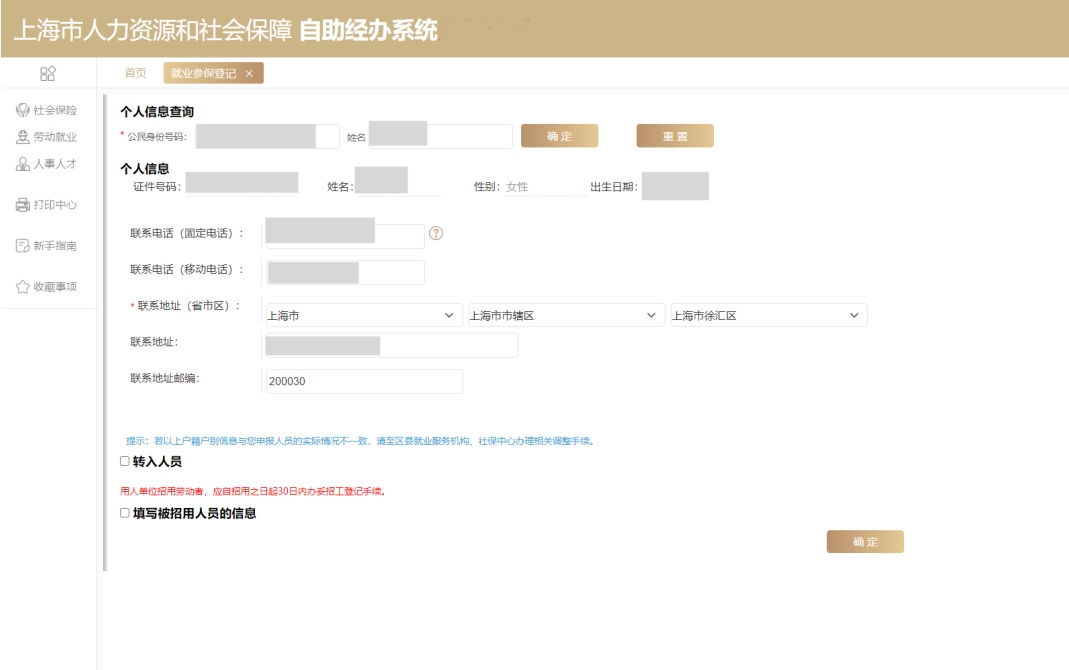Check the 转入人员 checkbox
1069x670 pixels.
pyautogui.click(x=125, y=462)
